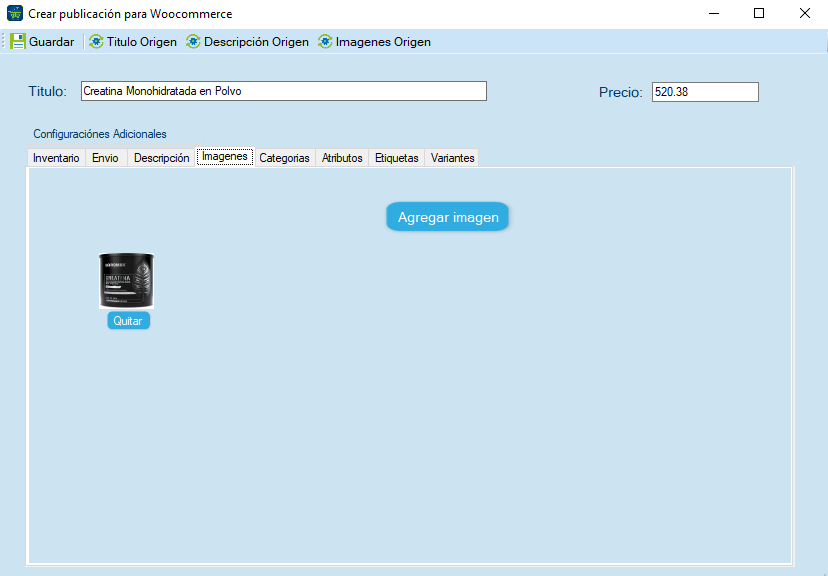Screen dimensions: 828x576
Task: Click the Imagenes Origen gear icon
Action: pyautogui.click(x=325, y=42)
